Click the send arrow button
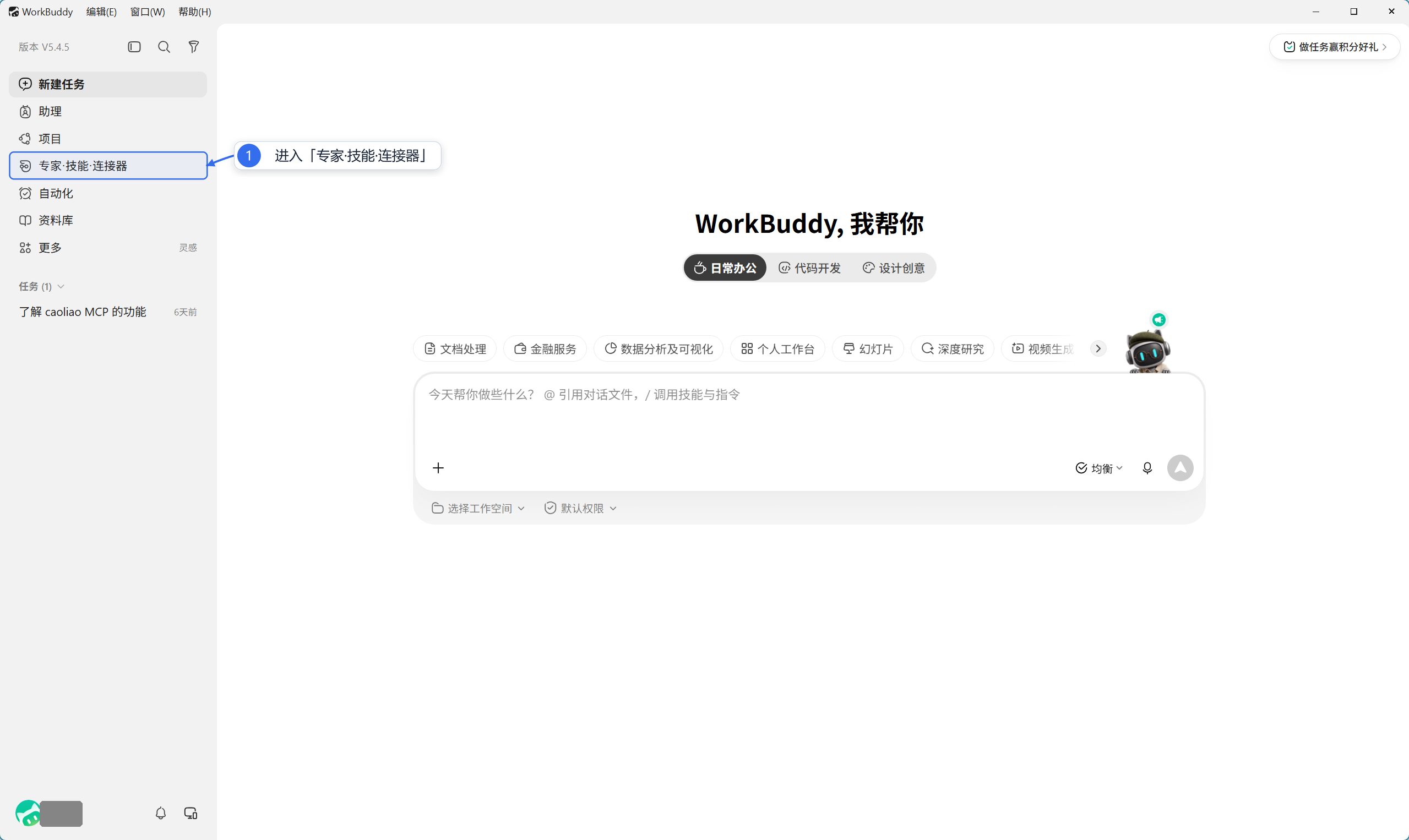The width and height of the screenshot is (1409, 840). click(x=1180, y=468)
